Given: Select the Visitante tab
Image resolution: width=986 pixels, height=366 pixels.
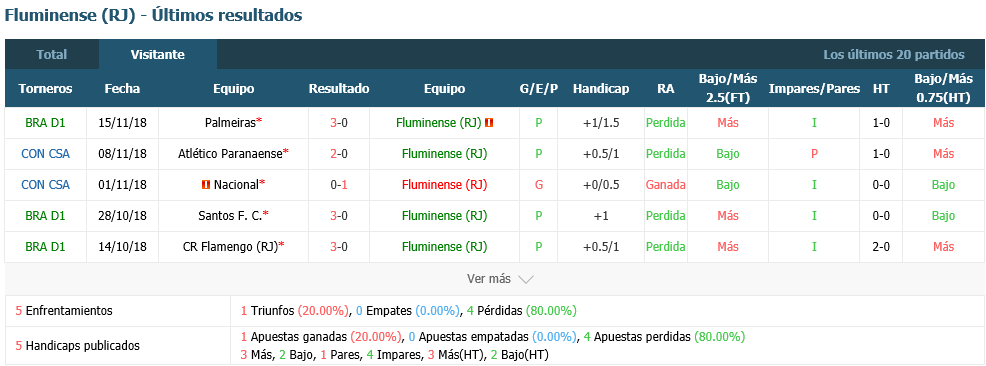Looking at the screenshot, I should click(158, 55).
